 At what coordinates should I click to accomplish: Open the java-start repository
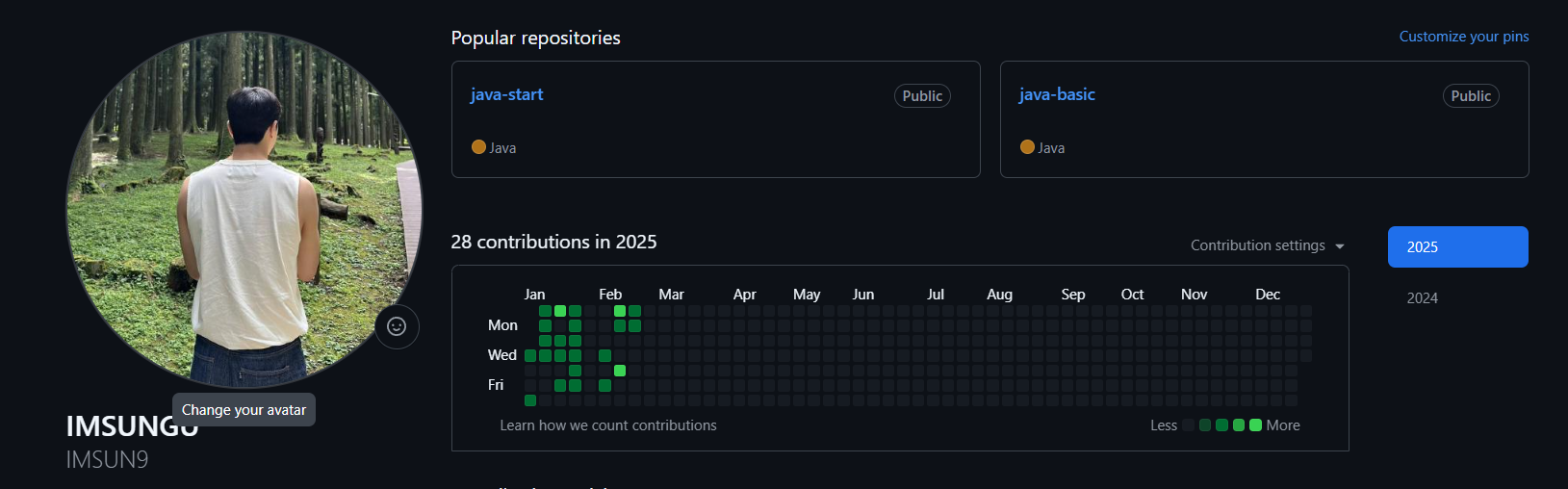[506, 94]
